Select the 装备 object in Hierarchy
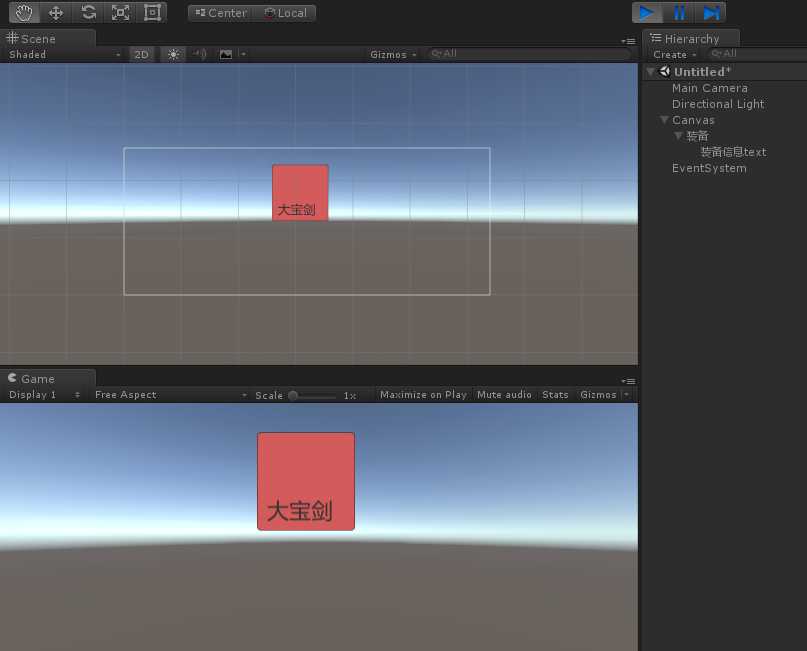The width and height of the screenshot is (807, 651). pos(697,136)
